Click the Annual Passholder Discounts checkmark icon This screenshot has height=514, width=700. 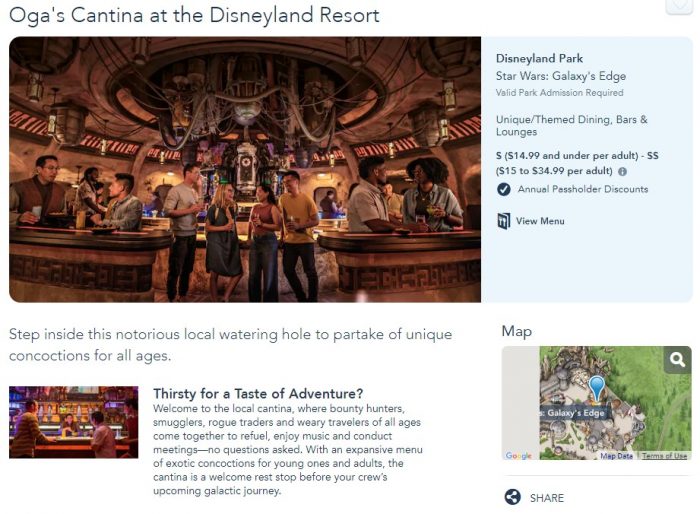pyautogui.click(x=503, y=189)
